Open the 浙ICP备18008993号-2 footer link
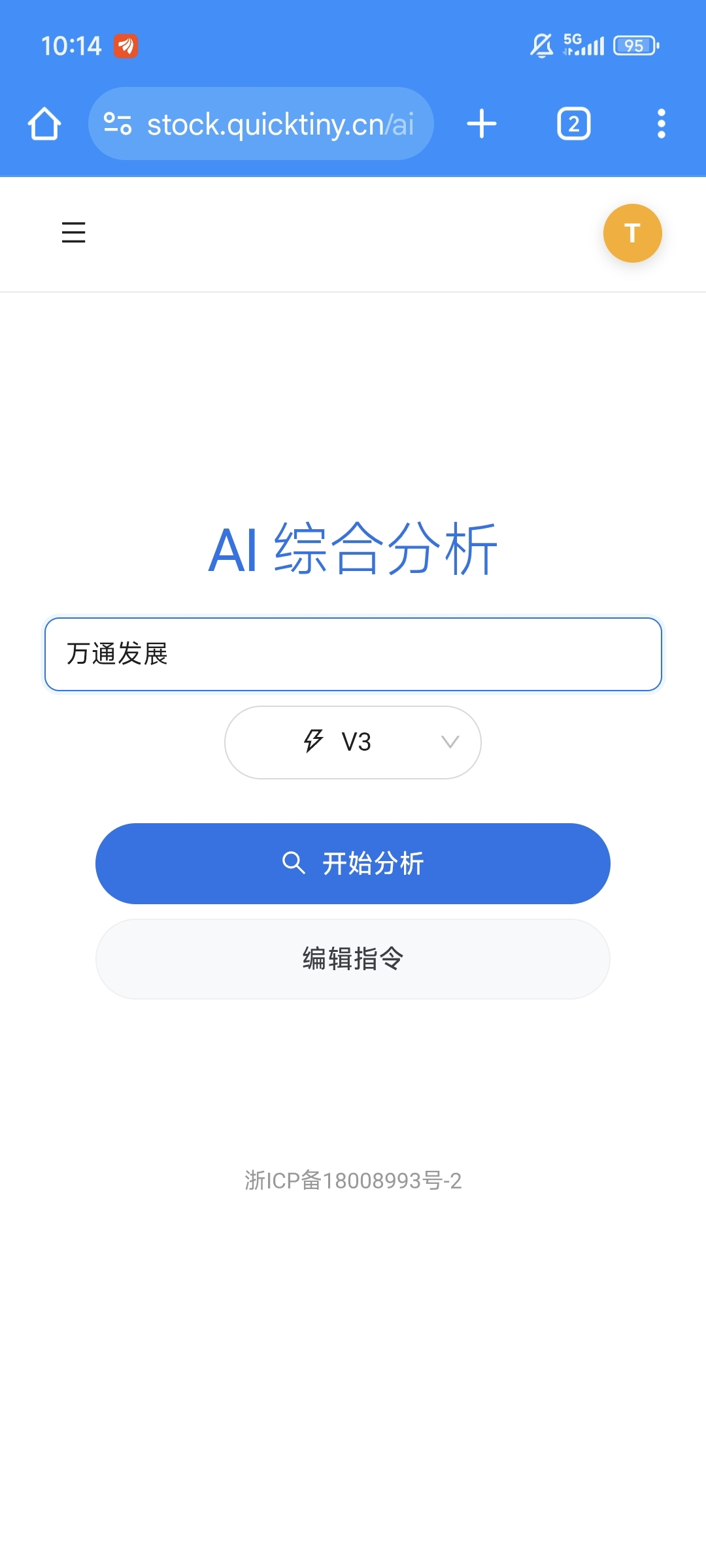Image resolution: width=706 pixels, height=1568 pixels. pyautogui.click(x=353, y=1181)
